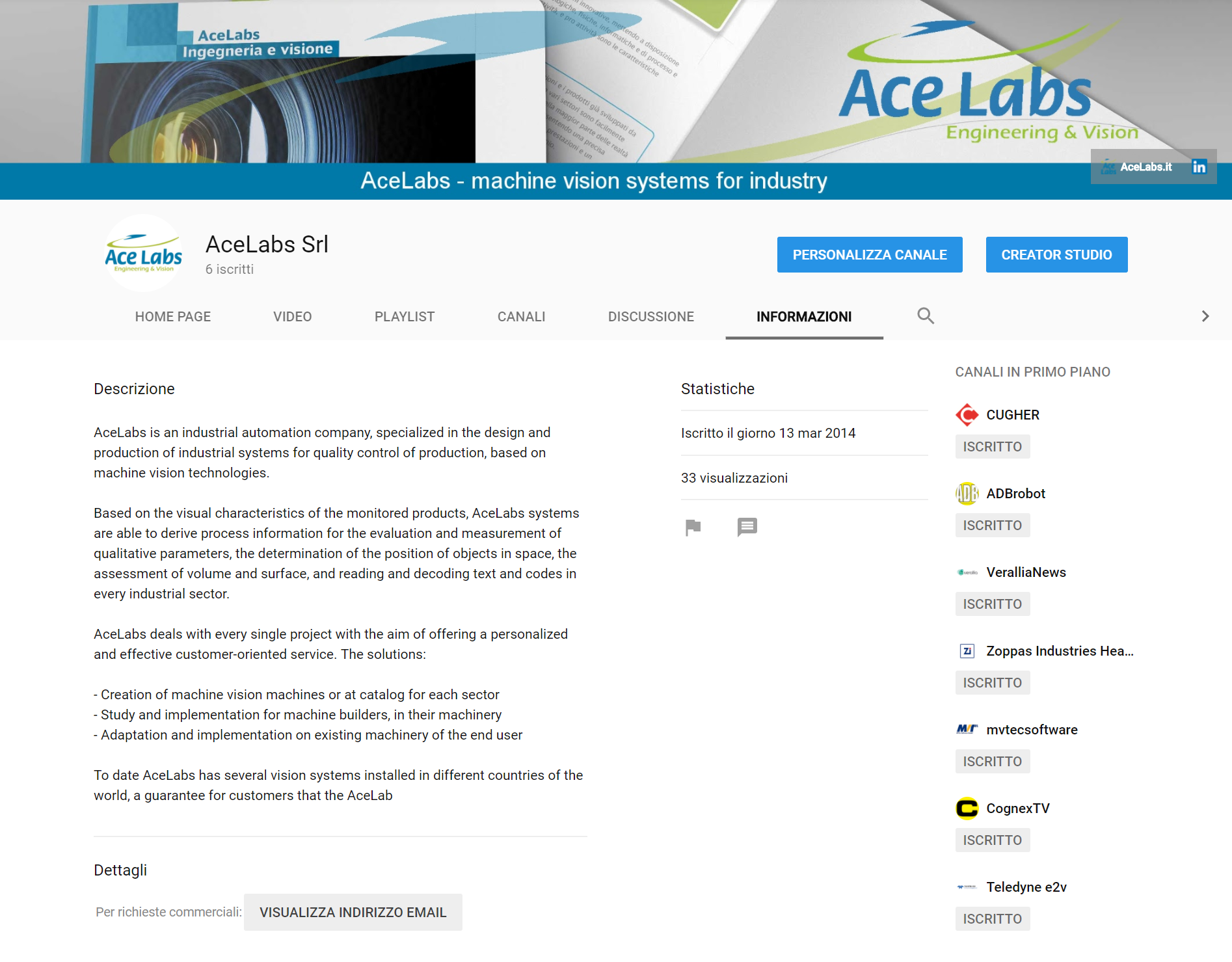Click the flag report user icon
Image resolution: width=1232 pixels, height=962 pixels.
[693, 527]
